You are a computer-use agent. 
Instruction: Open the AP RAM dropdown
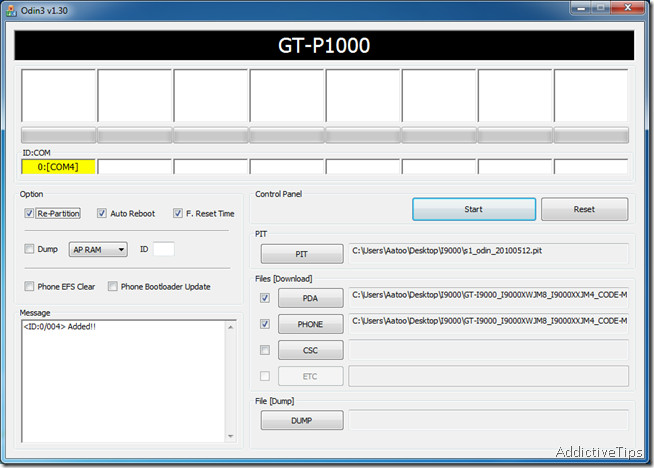point(98,249)
